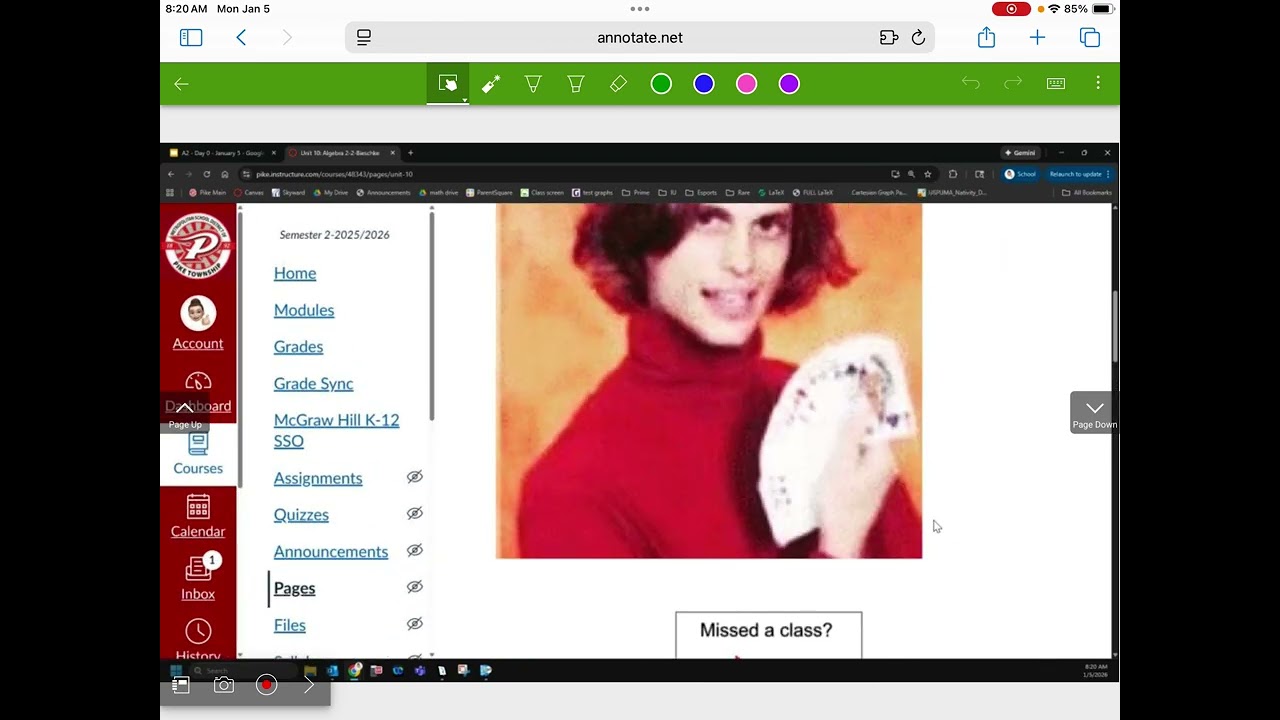Open the Canvas Calendar

coord(198,517)
